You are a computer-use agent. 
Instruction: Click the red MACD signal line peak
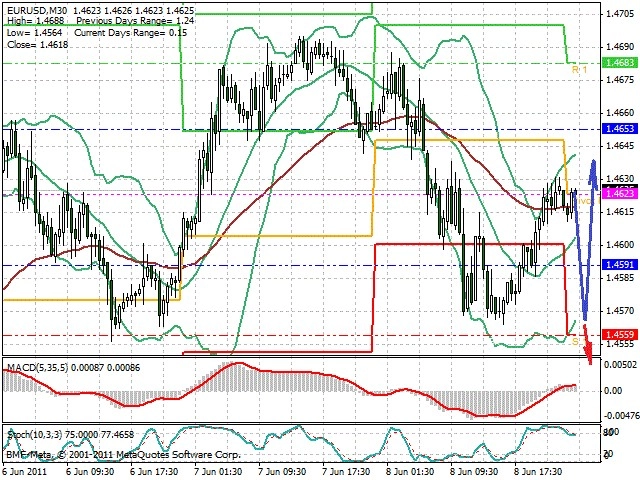pos(237,363)
